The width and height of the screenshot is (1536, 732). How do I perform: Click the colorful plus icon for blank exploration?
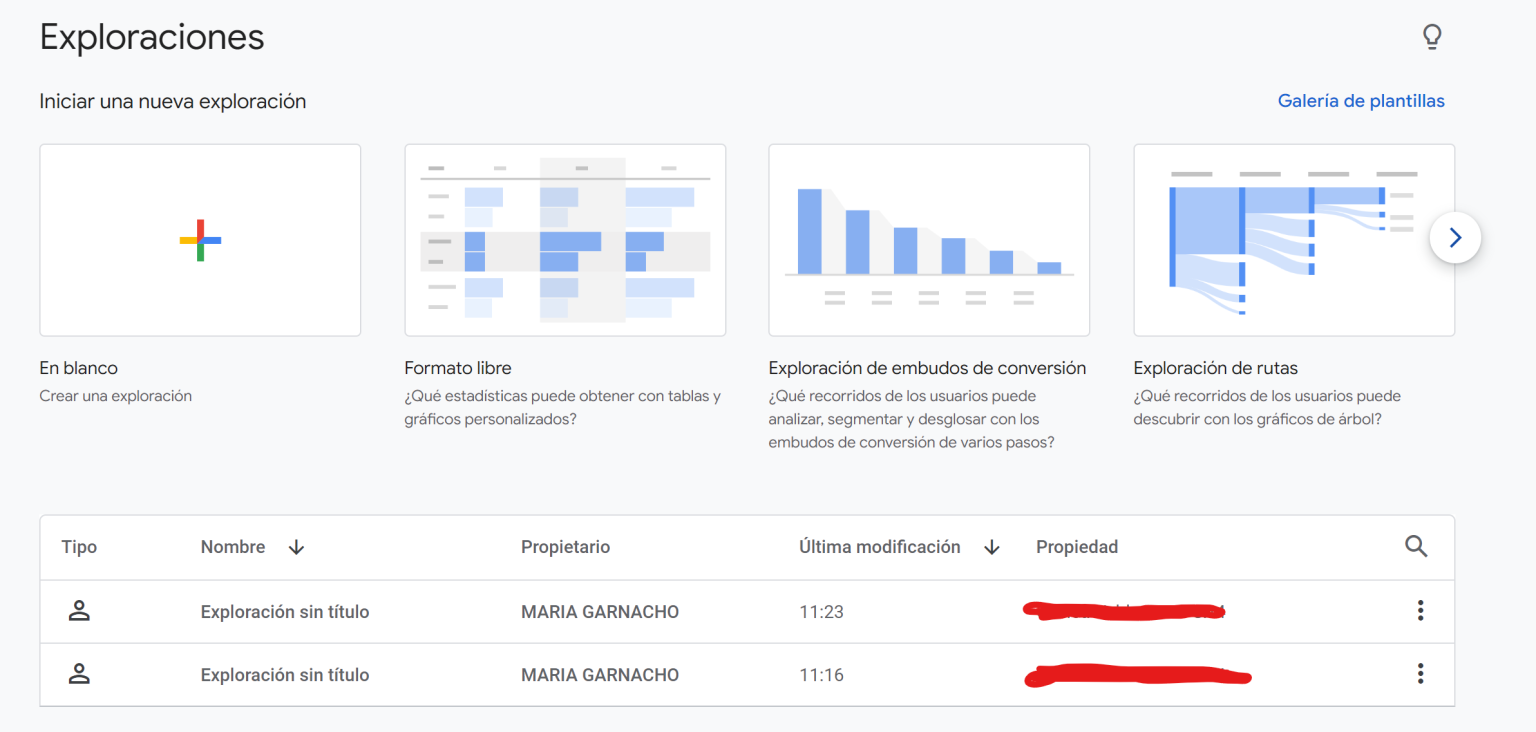point(200,240)
